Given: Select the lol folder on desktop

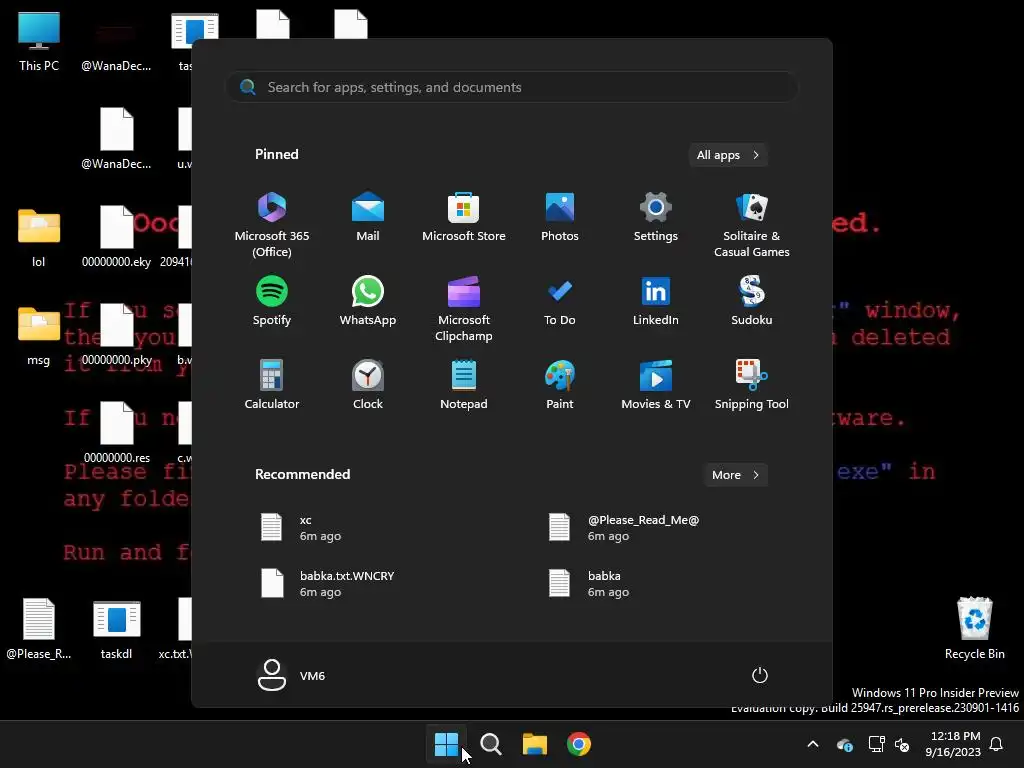Looking at the screenshot, I should click(x=39, y=238).
